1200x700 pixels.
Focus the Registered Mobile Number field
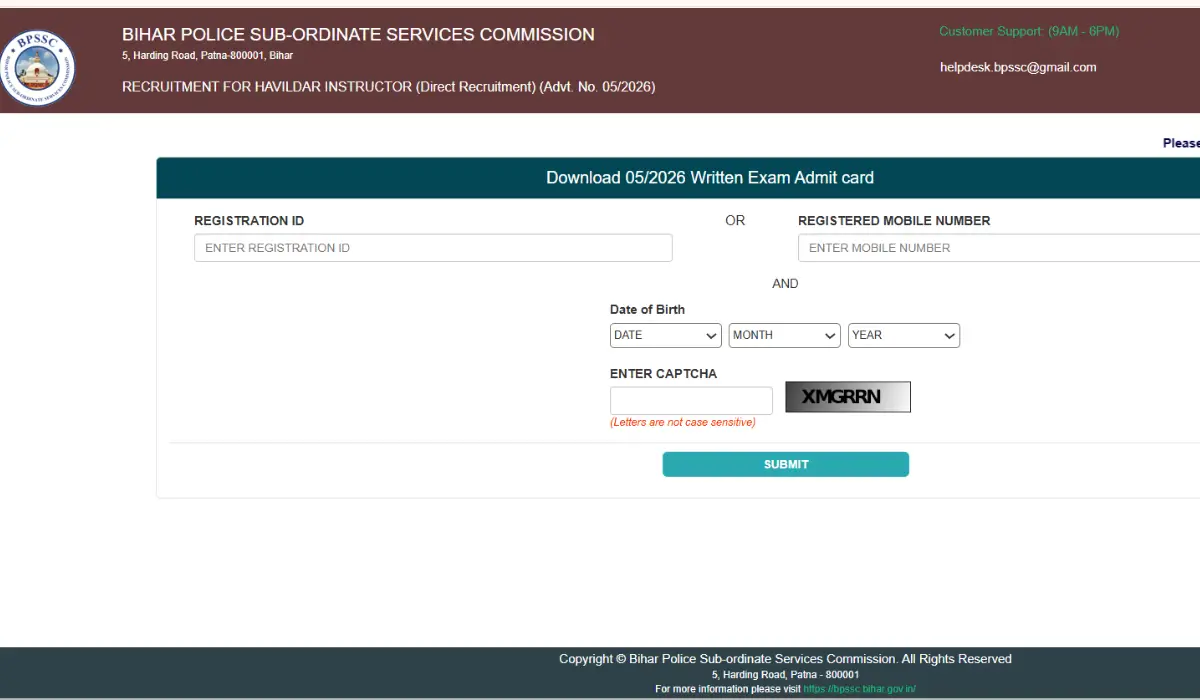point(999,248)
